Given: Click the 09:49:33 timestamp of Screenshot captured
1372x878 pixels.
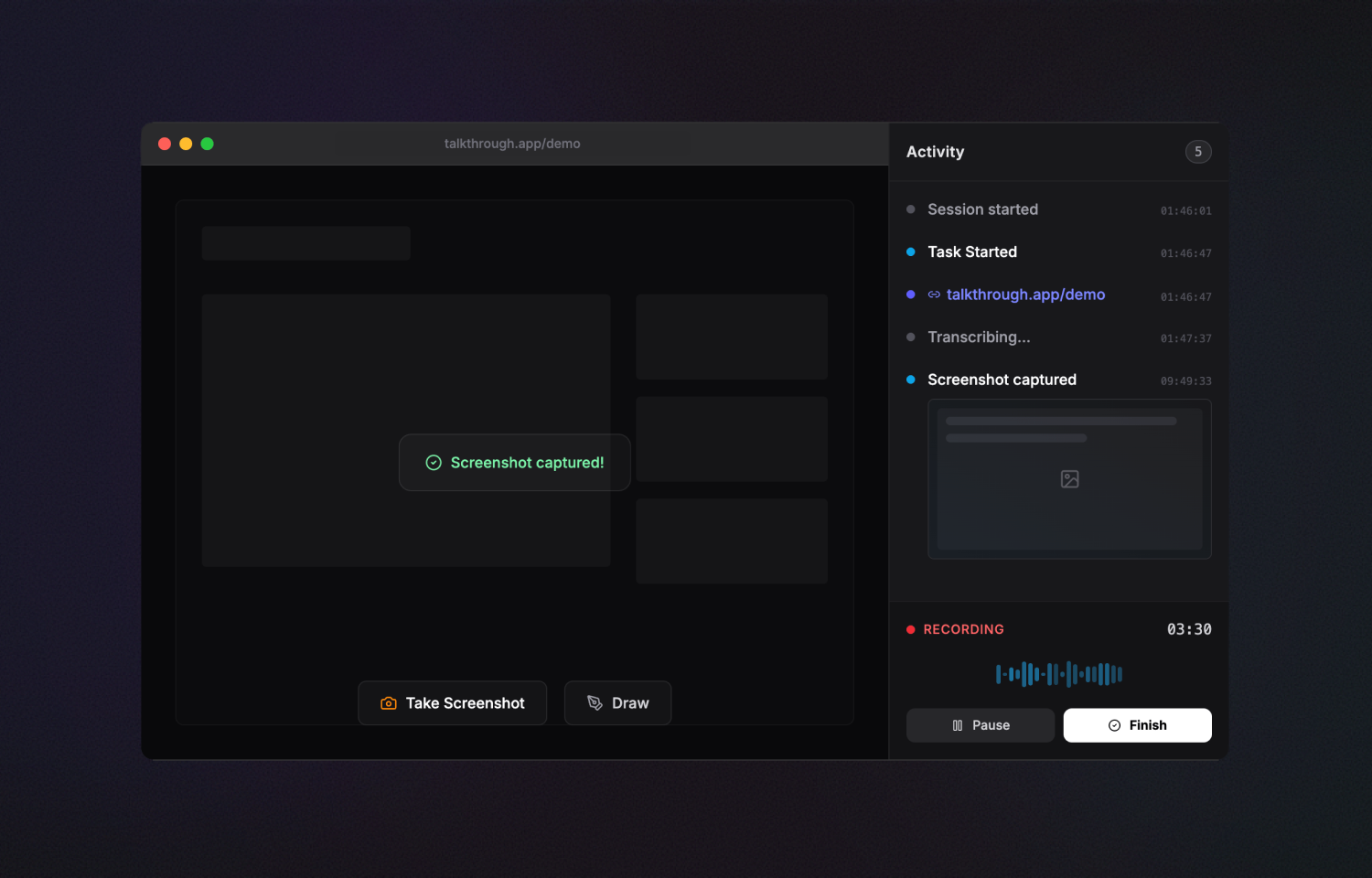Looking at the screenshot, I should coord(1185,380).
